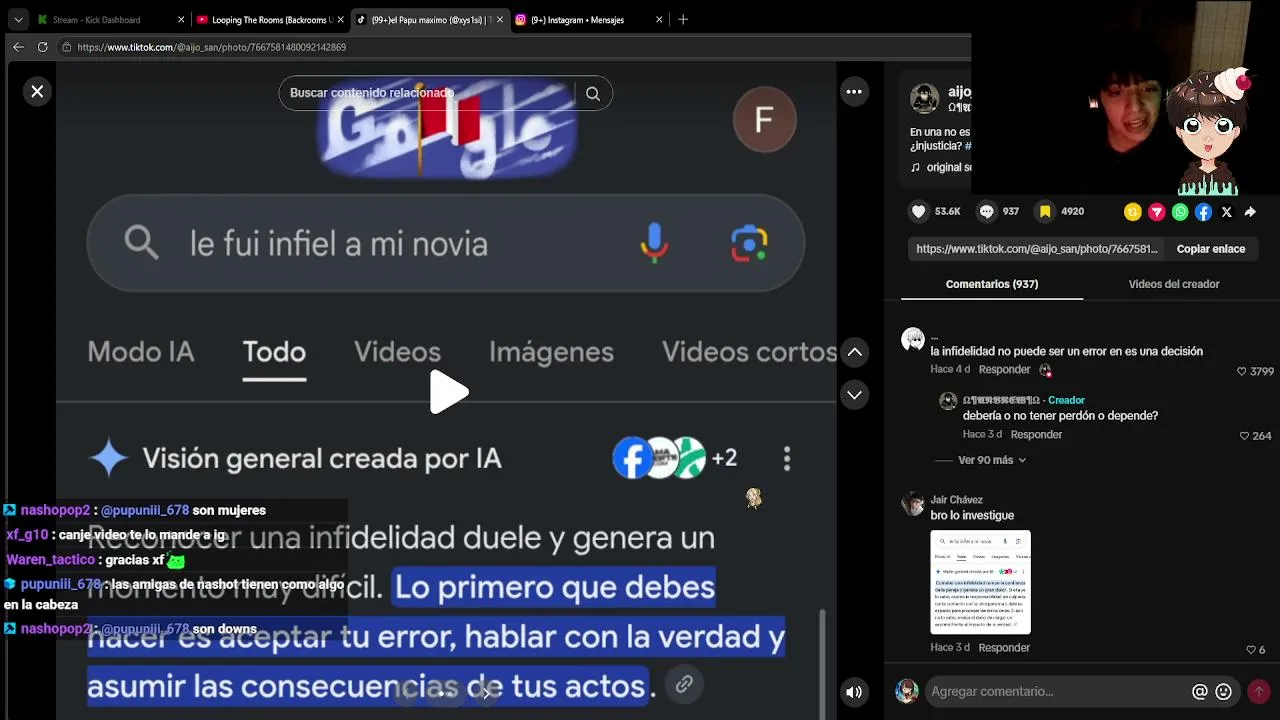This screenshot has height=720, width=1280.
Task: Like the post with the heart icon
Action: click(918, 212)
